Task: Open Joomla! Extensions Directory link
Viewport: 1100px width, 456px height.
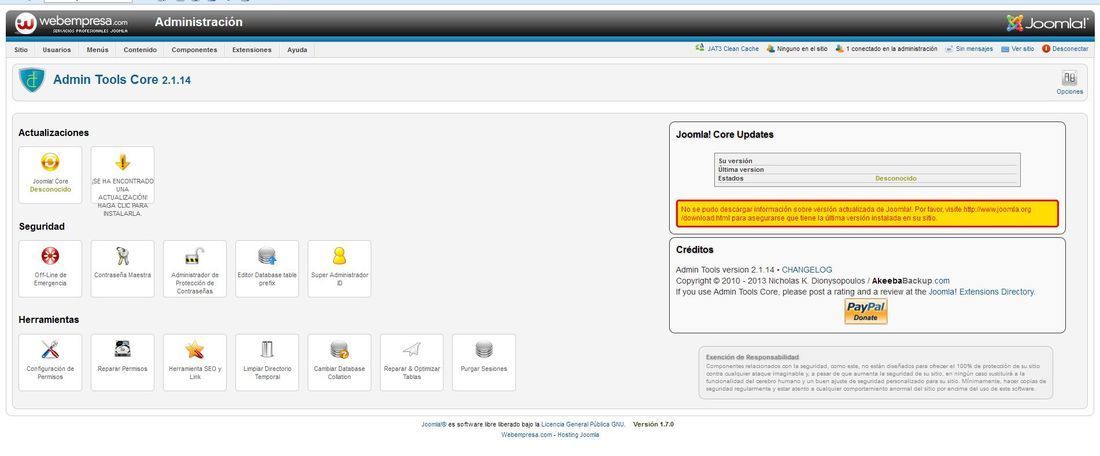Action: click(x=981, y=292)
